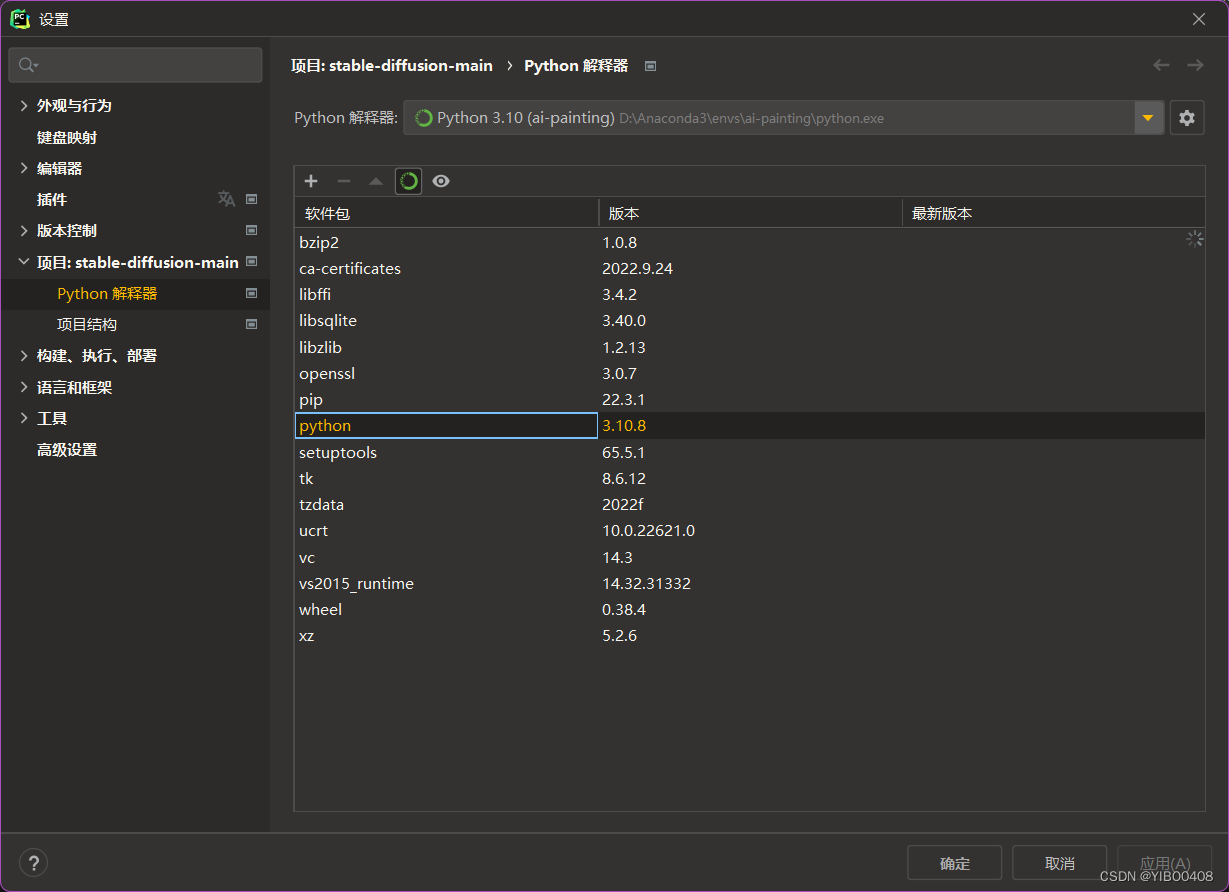The width and height of the screenshot is (1229, 892).
Task: Open the interpreter settings gear icon
Action: [x=1186, y=118]
